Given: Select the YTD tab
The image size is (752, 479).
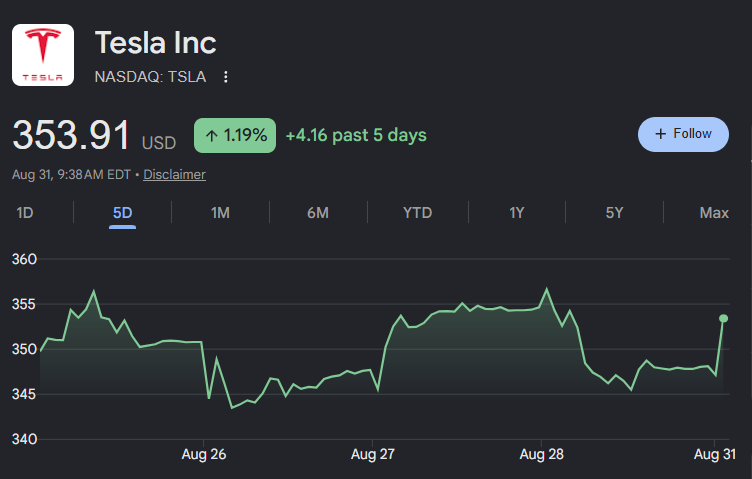Looking at the screenshot, I should tap(417, 212).
